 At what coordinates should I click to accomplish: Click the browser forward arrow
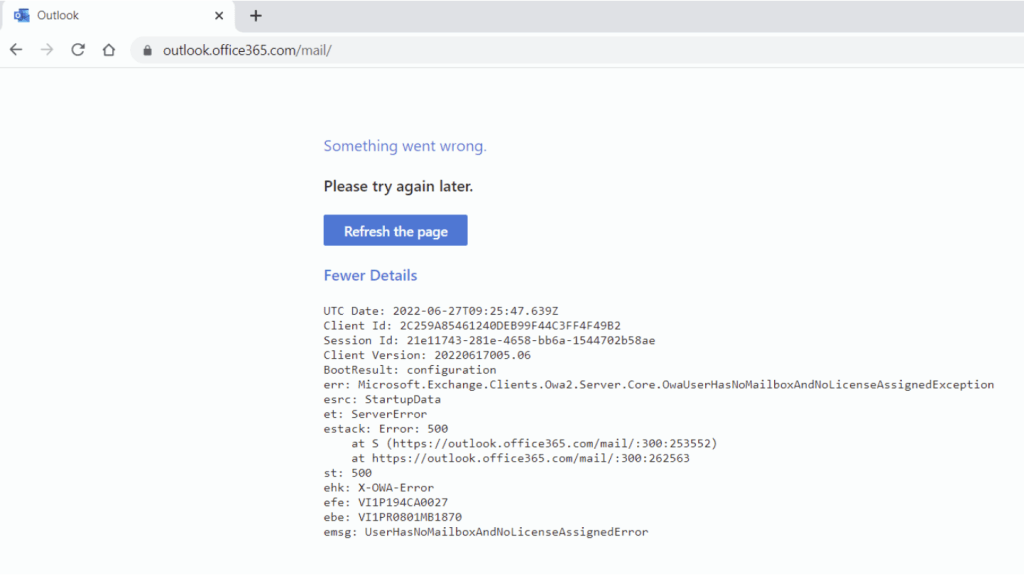click(x=46, y=50)
